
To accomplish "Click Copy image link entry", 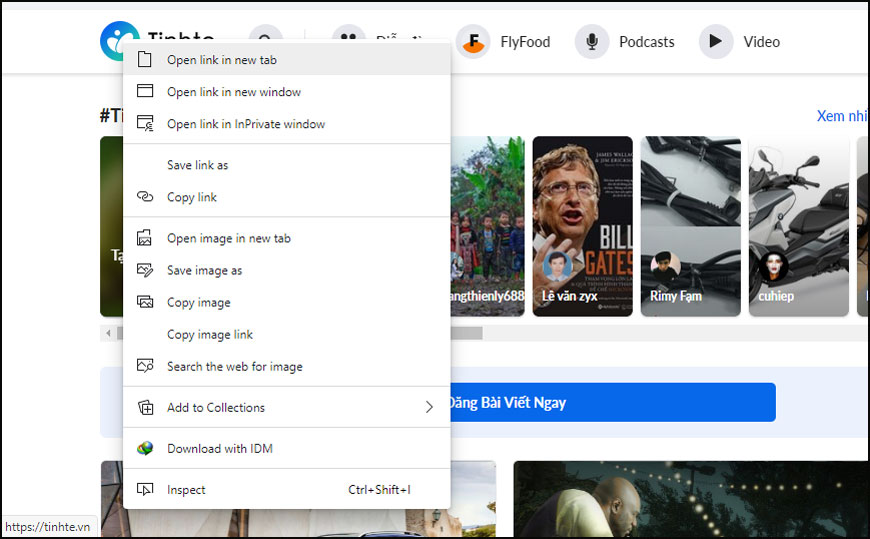I will pos(210,335).
